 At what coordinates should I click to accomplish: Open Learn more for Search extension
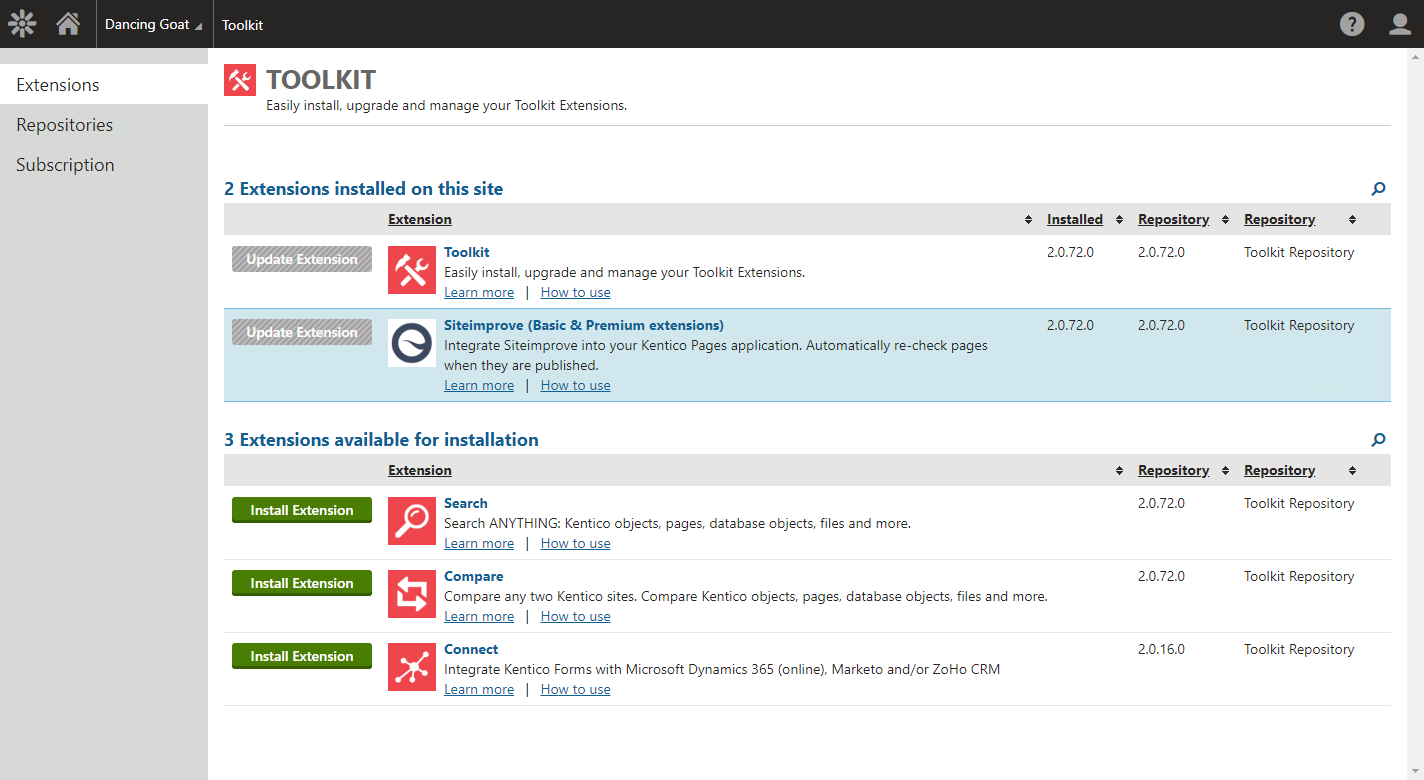[x=479, y=543]
